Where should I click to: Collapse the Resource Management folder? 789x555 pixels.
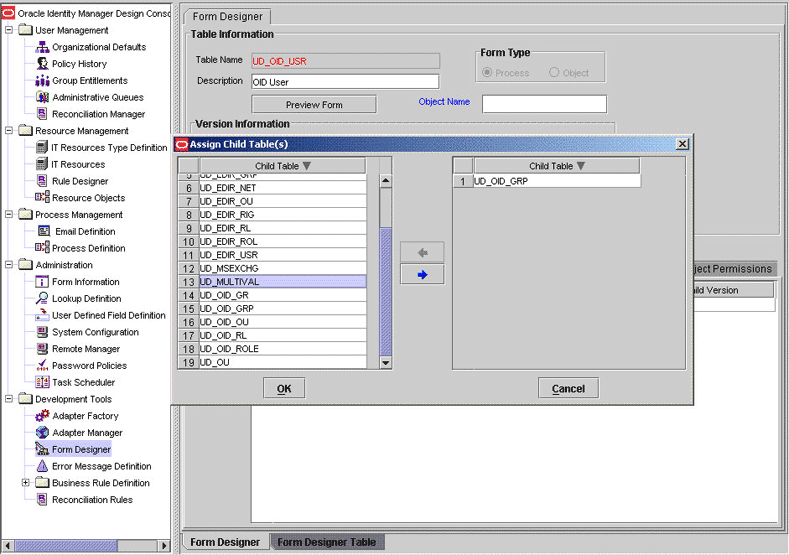tap(9, 131)
